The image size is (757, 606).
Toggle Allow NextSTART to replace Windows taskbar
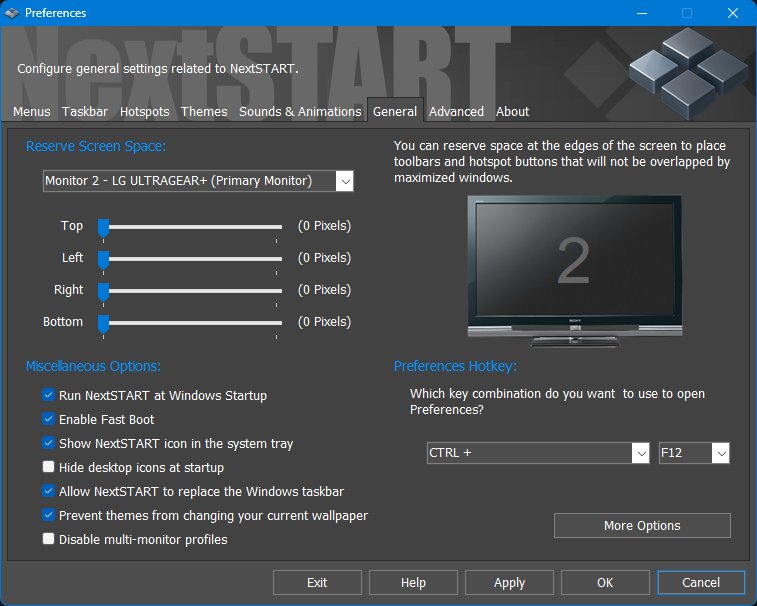[x=48, y=491]
